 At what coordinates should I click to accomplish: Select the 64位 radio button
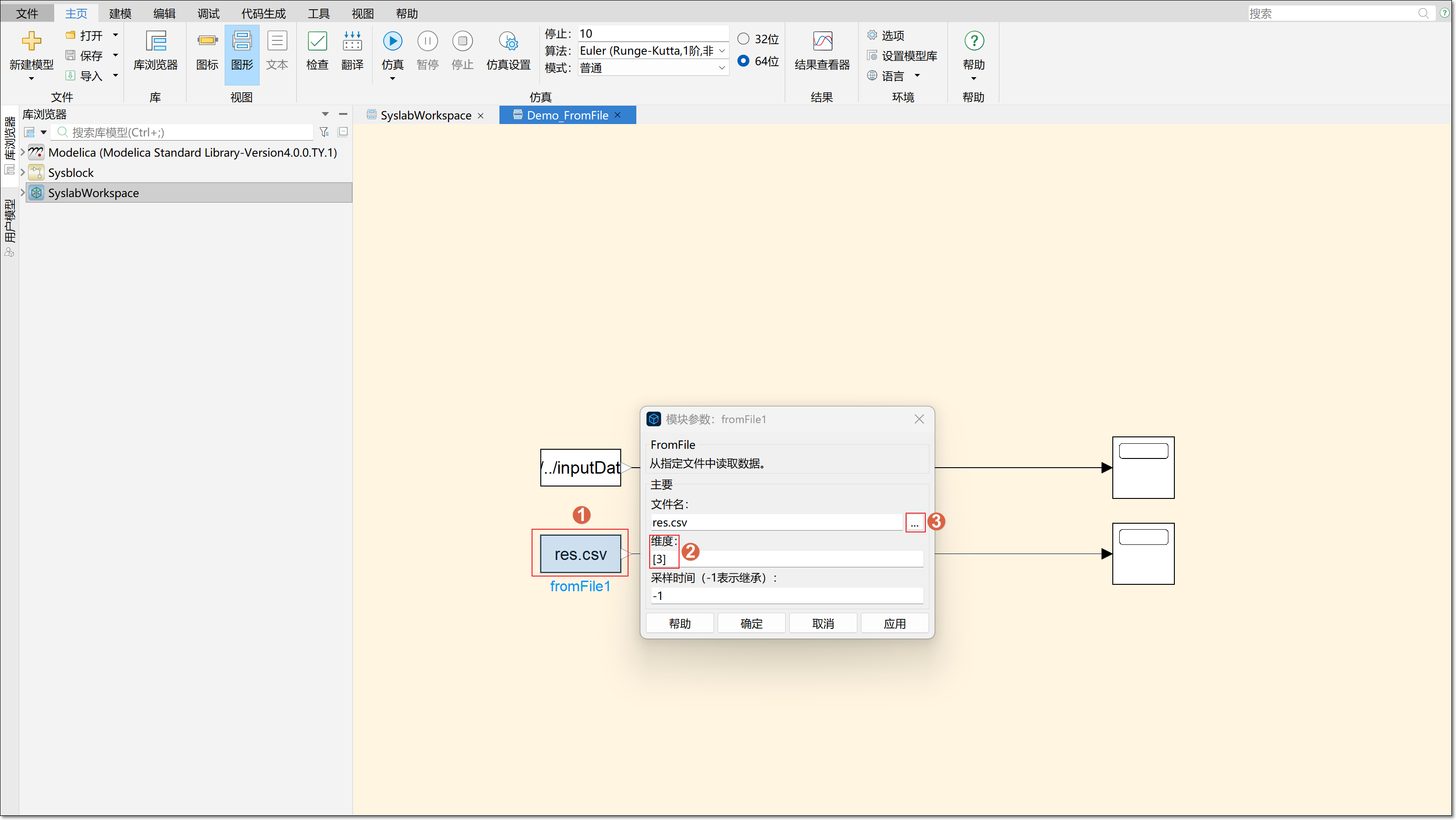pos(743,61)
